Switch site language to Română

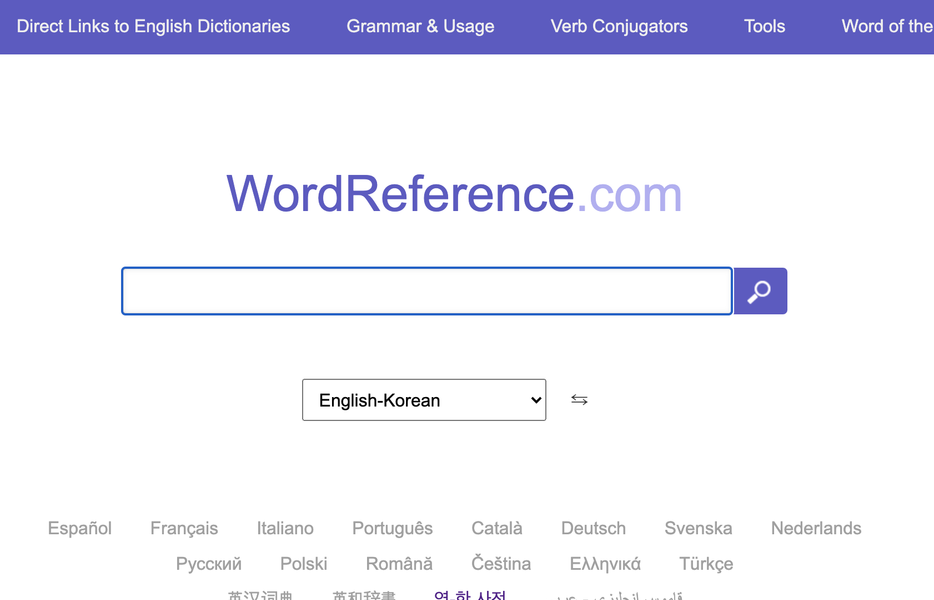(x=399, y=564)
